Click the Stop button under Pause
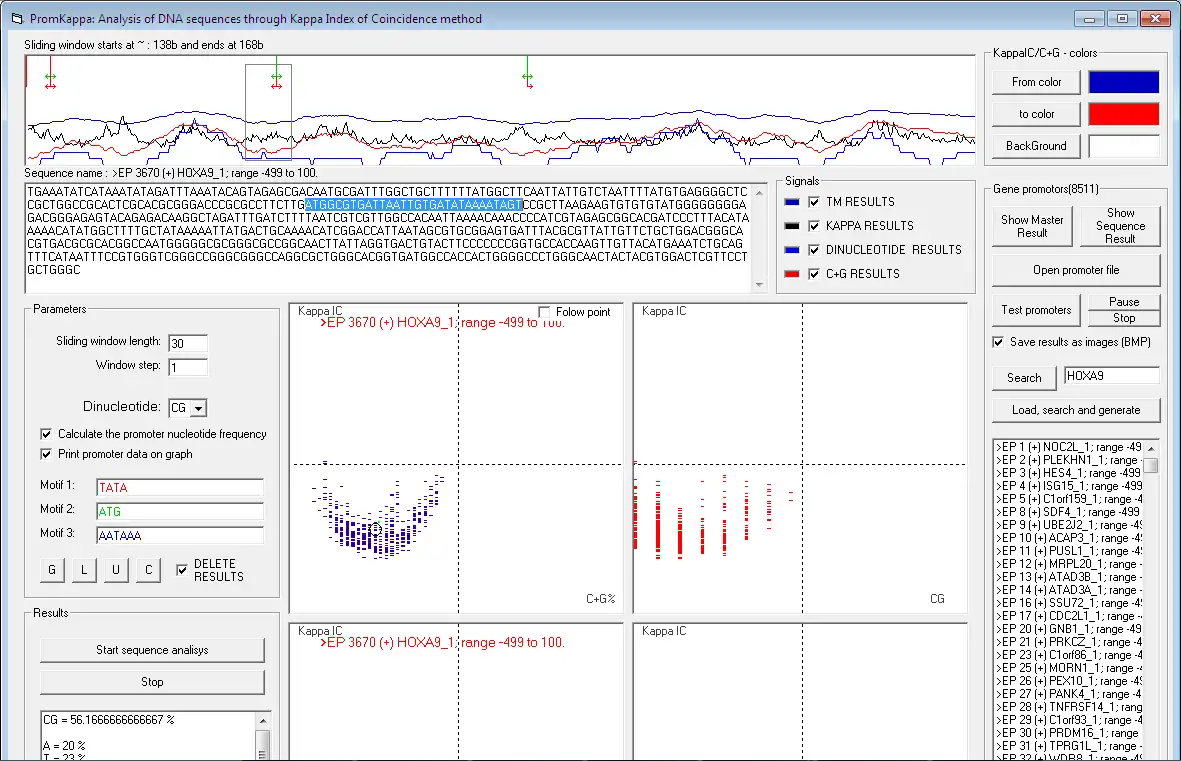 (1124, 318)
